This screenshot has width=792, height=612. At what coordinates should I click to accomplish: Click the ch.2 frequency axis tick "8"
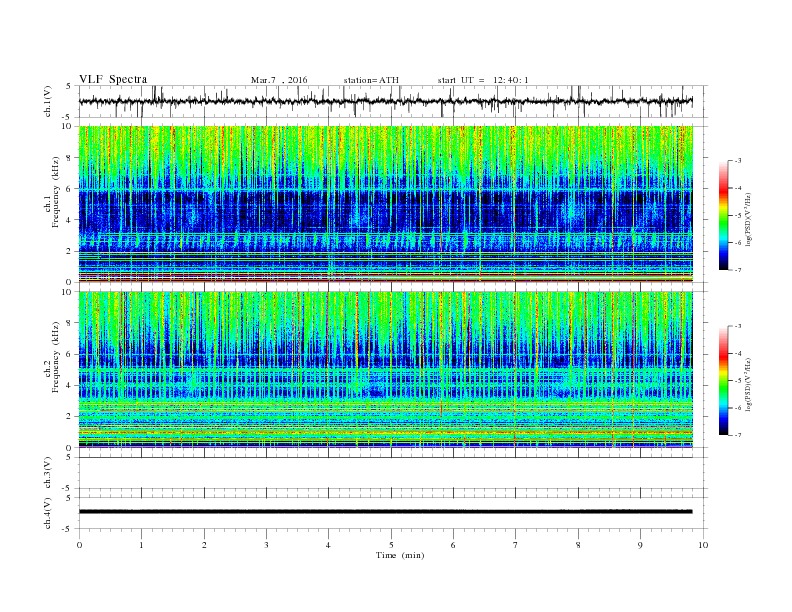[69, 323]
